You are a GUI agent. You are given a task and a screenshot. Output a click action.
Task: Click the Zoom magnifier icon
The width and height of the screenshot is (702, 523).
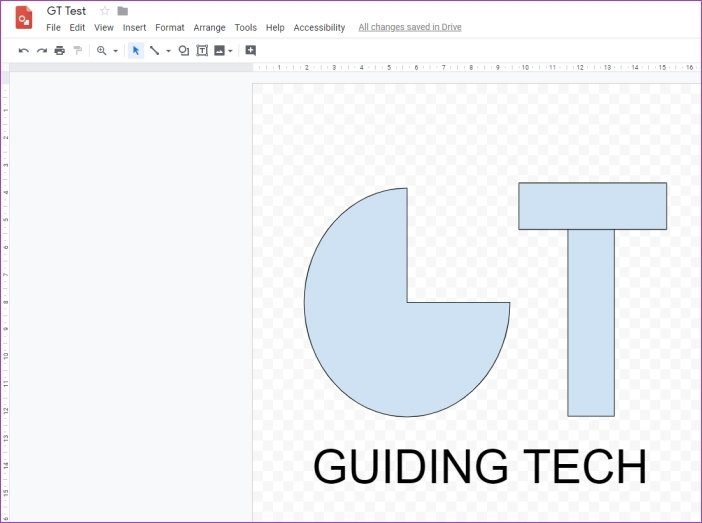click(x=102, y=51)
